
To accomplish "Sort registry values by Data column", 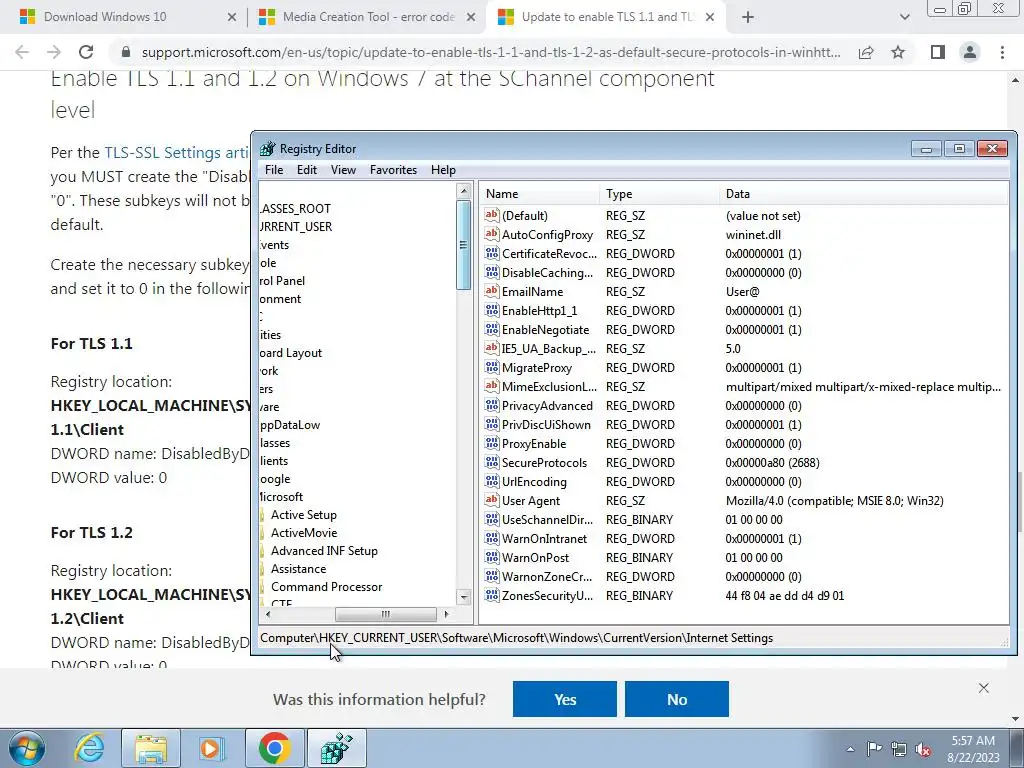I will 863,194.
